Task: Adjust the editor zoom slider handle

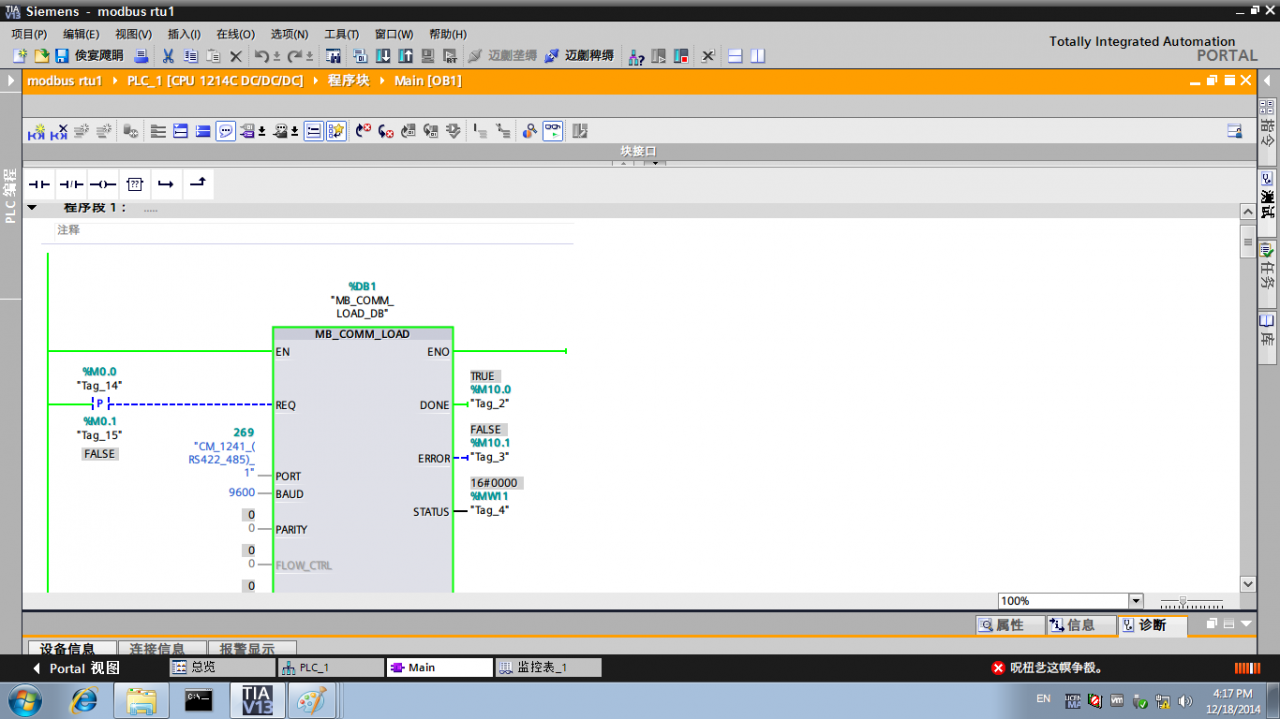Action: (x=1183, y=602)
